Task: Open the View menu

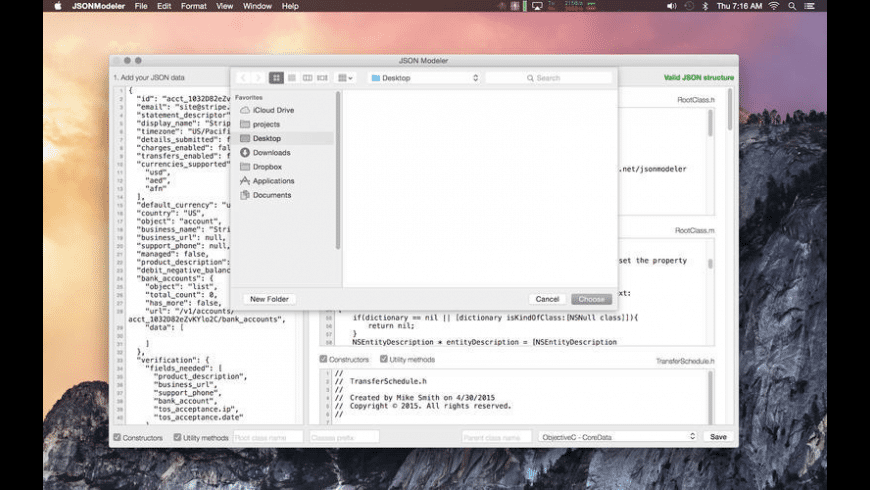Action: pos(224,6)
